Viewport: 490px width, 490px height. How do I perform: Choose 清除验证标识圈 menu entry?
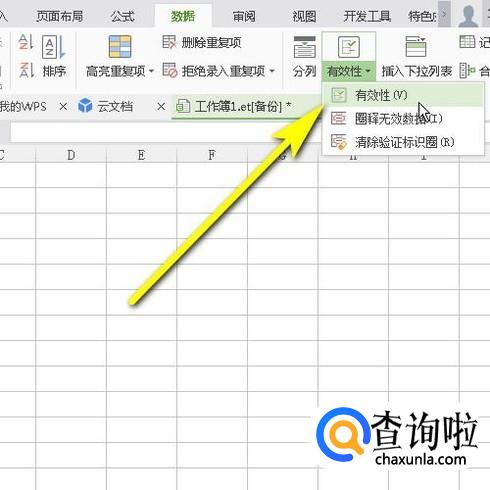point(403,142)
